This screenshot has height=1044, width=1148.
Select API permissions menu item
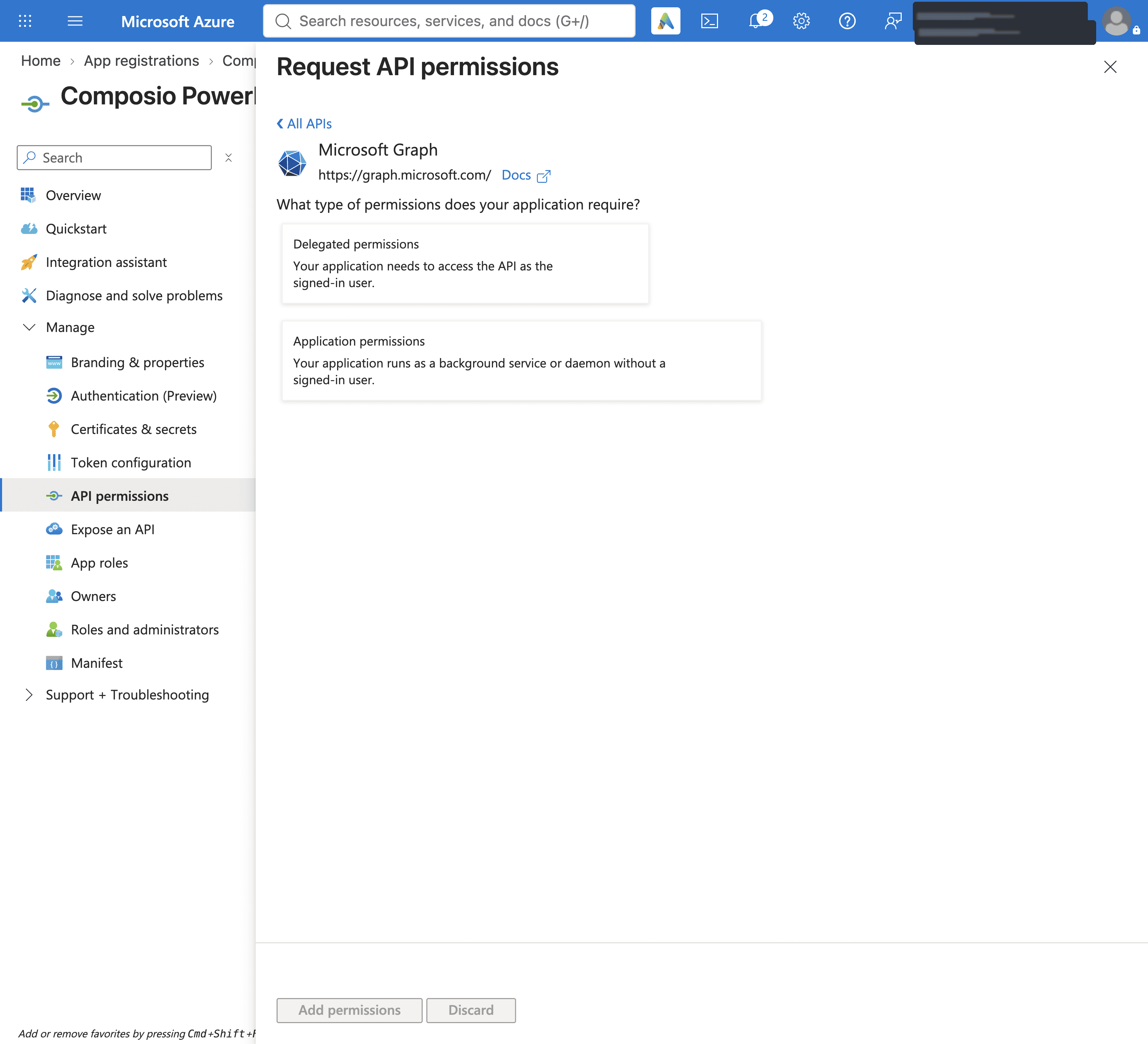128,496
